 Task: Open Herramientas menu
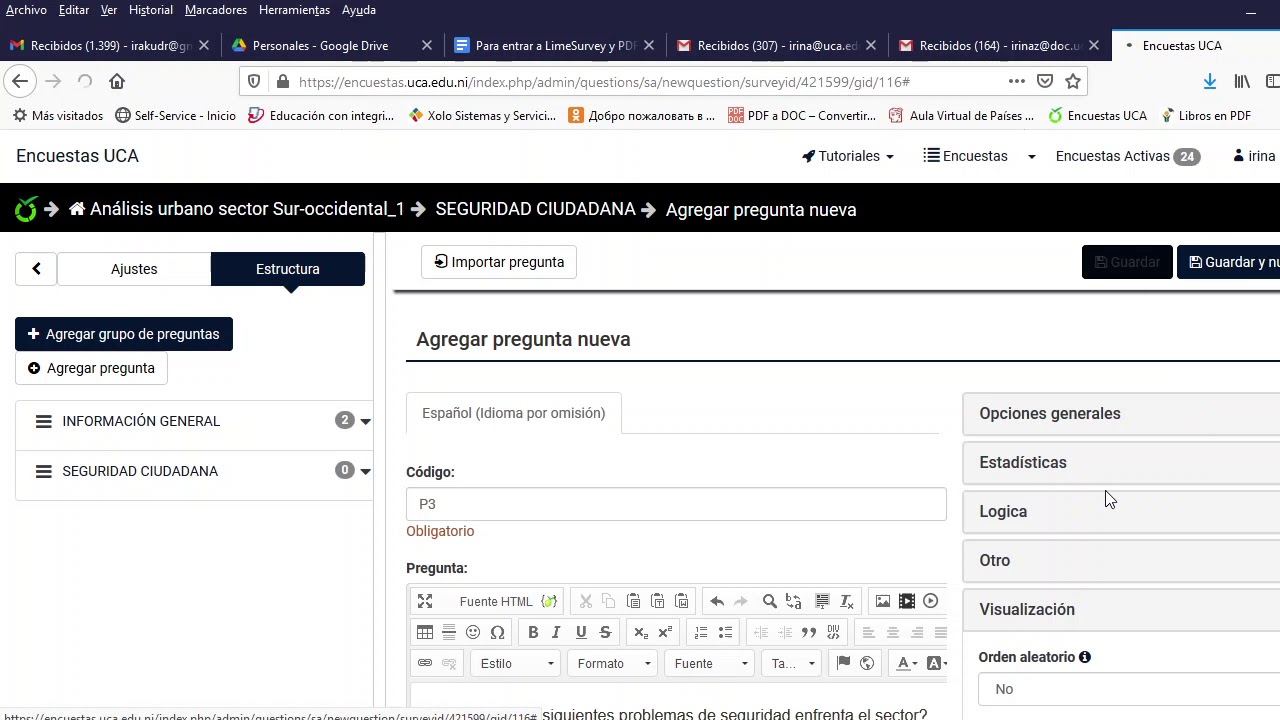294,10
